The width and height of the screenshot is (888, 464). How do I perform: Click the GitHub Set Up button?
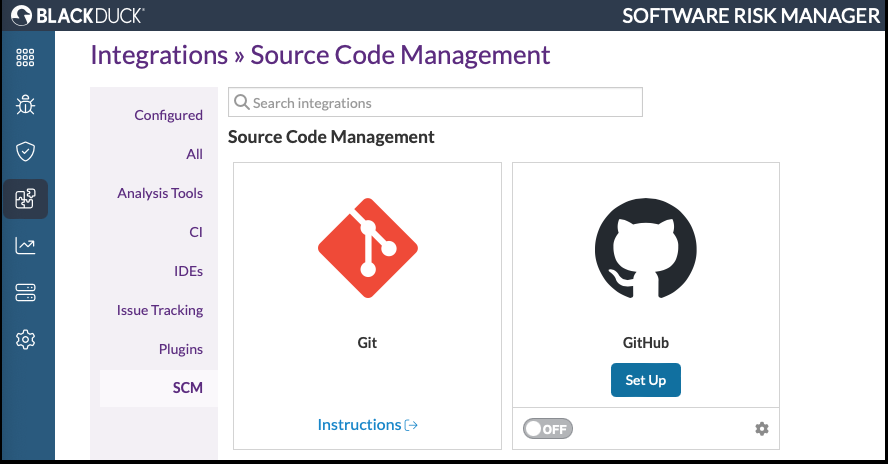[x=646, y=380]
